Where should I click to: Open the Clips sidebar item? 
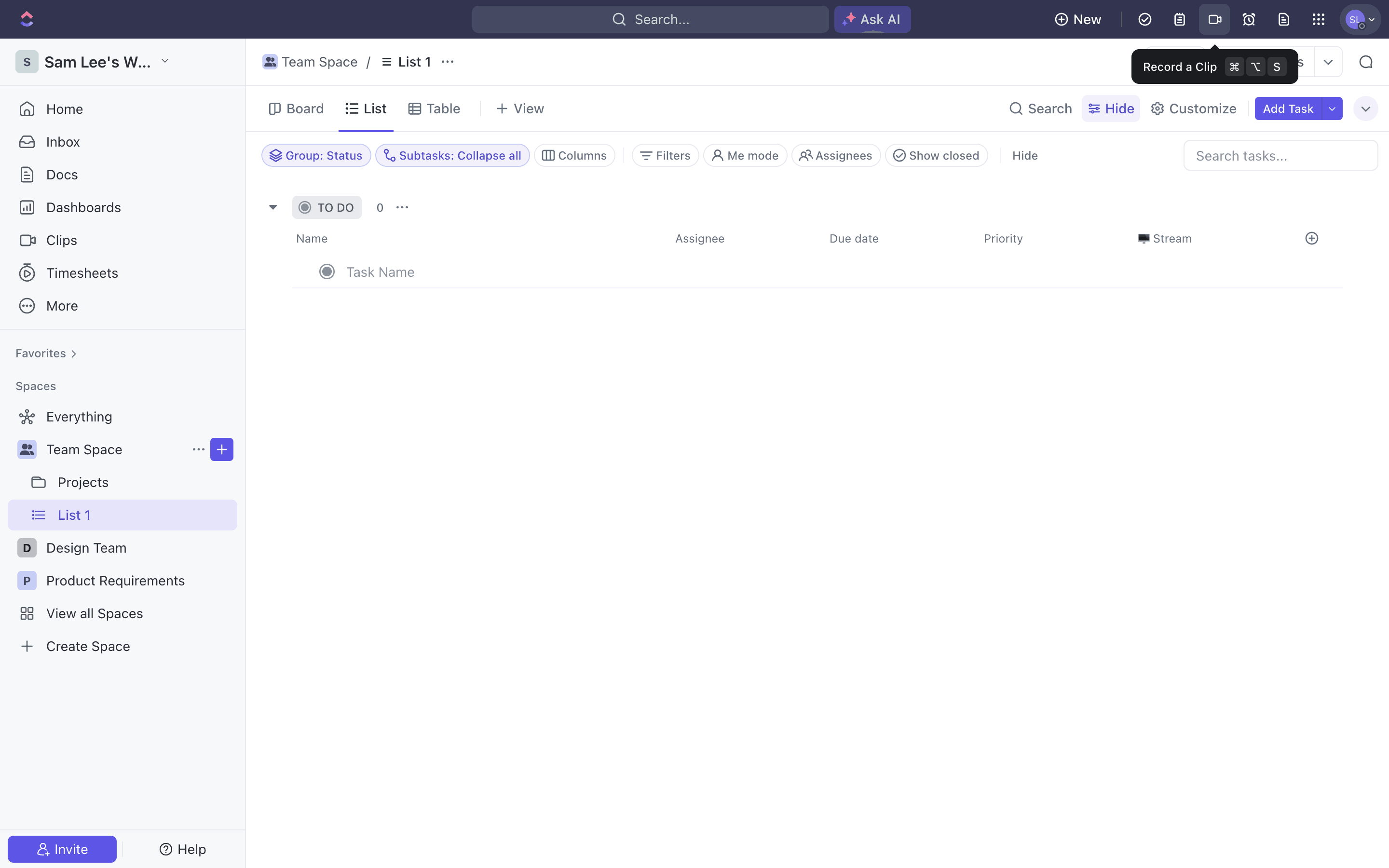click(x=61, y=240)
